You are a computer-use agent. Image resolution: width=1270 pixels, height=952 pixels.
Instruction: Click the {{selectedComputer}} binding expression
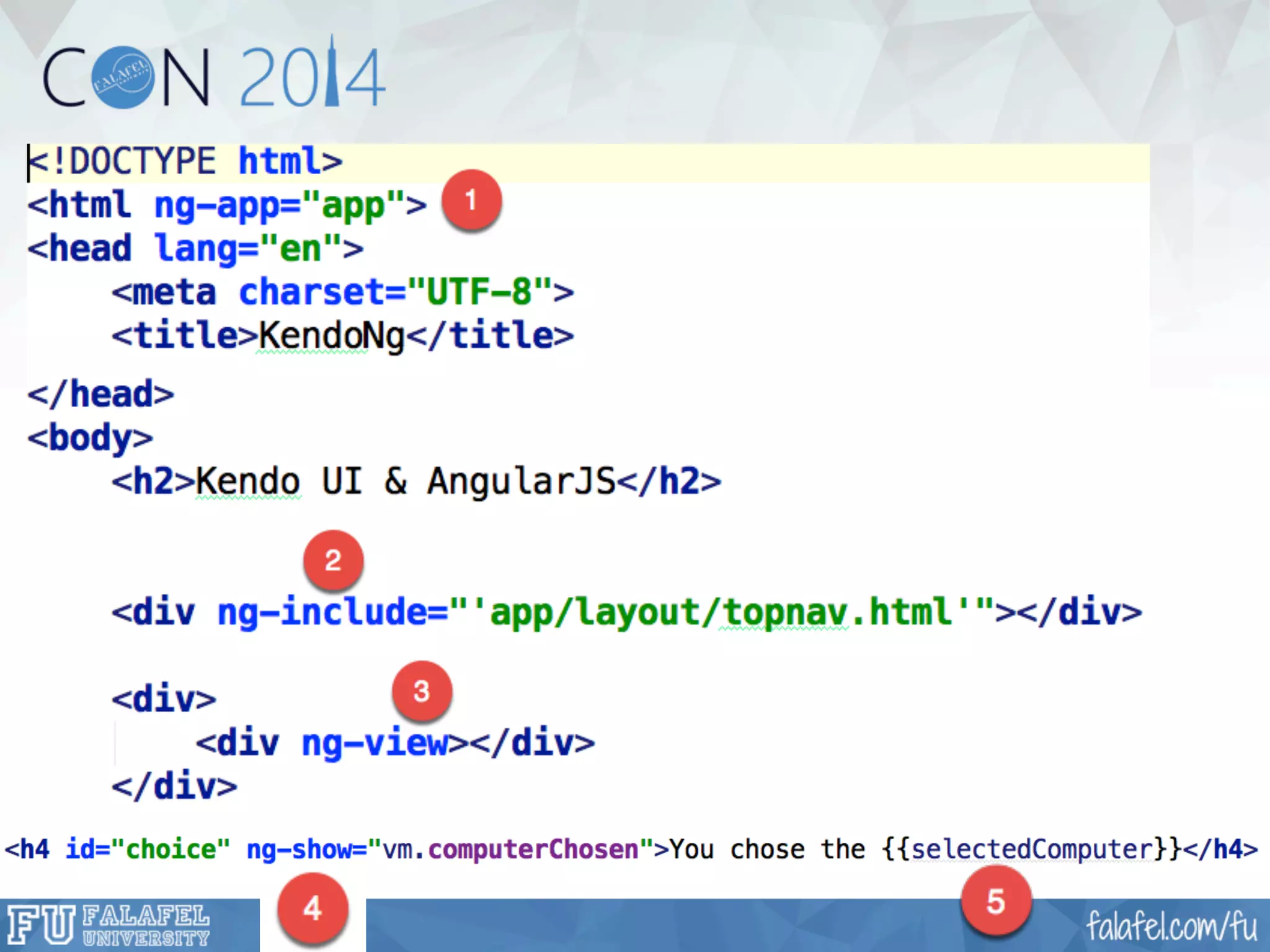(x=1031, y=849)
